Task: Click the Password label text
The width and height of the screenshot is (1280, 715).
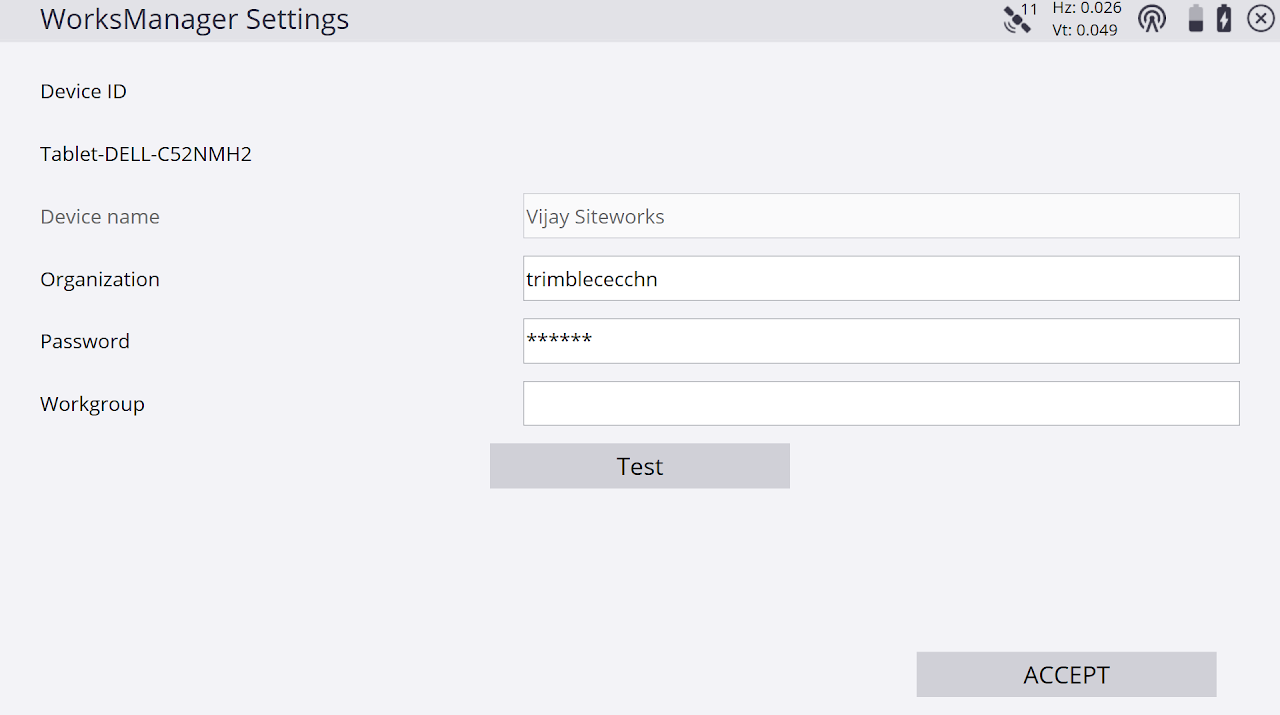Action: click(85, 341)
